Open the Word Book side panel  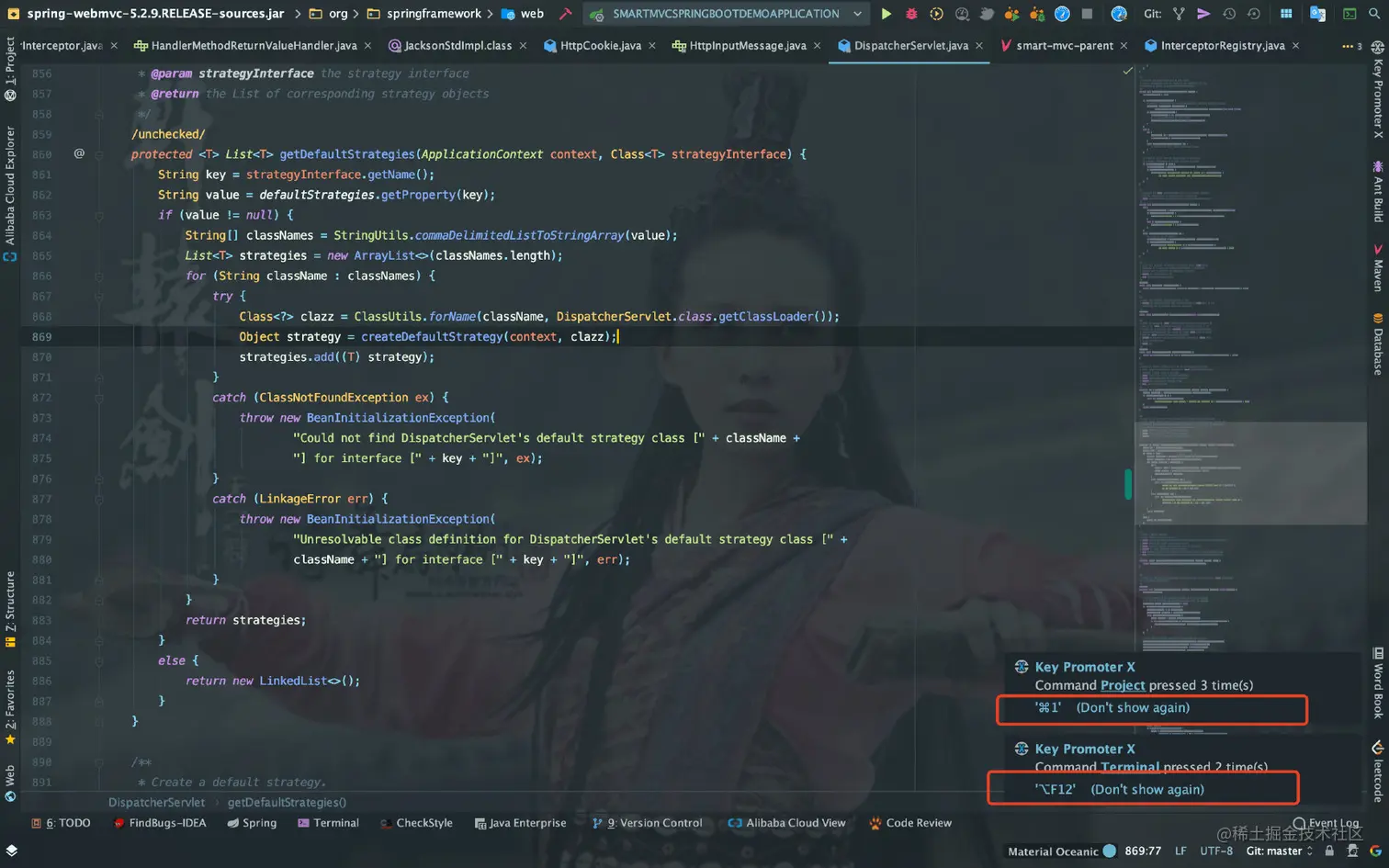point(1378,683)
